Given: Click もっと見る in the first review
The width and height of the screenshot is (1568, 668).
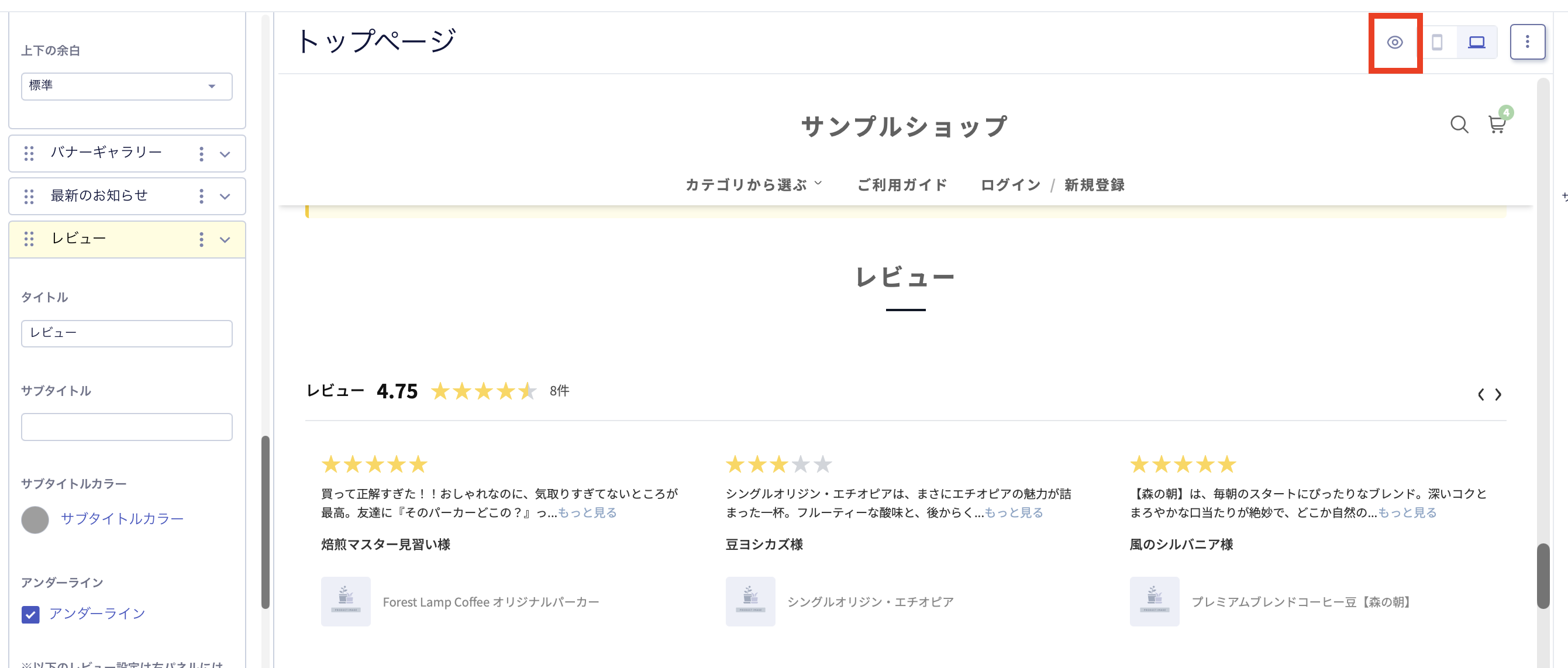Looking at the screenshot, I should click(x=587, y=512).
